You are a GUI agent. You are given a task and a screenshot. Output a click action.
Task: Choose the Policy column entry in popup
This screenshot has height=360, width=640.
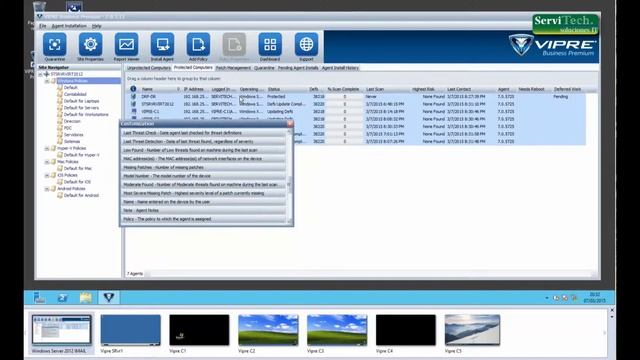click(204, 219)
